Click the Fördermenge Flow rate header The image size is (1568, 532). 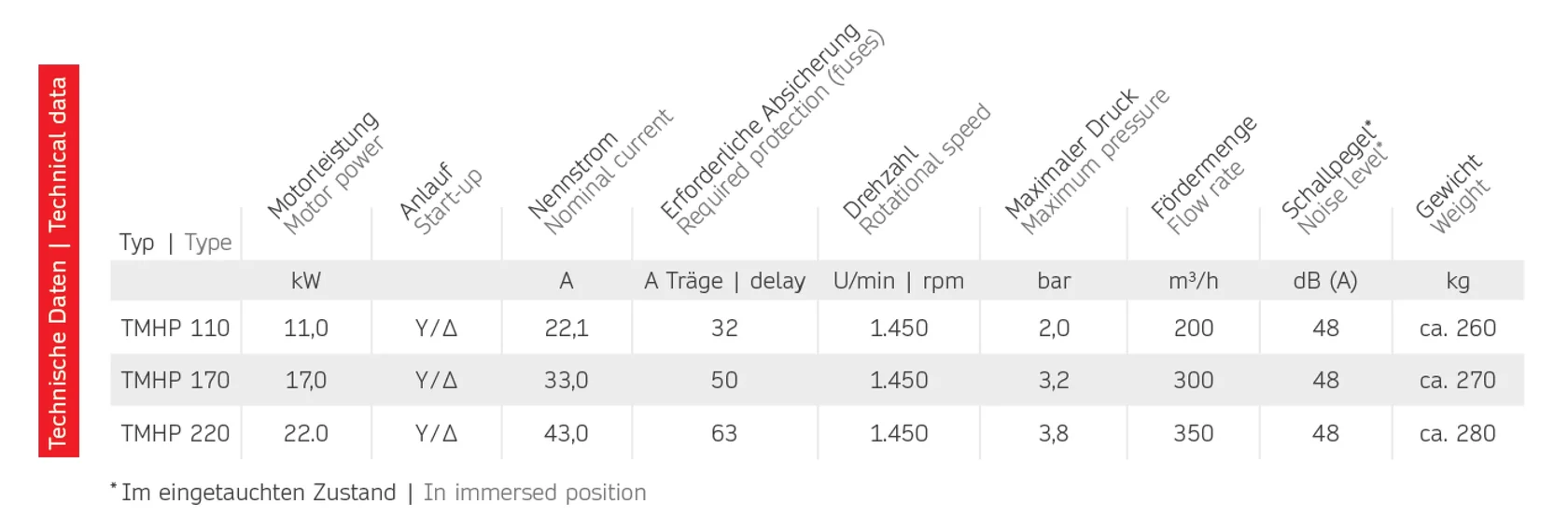pyautogui.click(x=1204, y=177)
